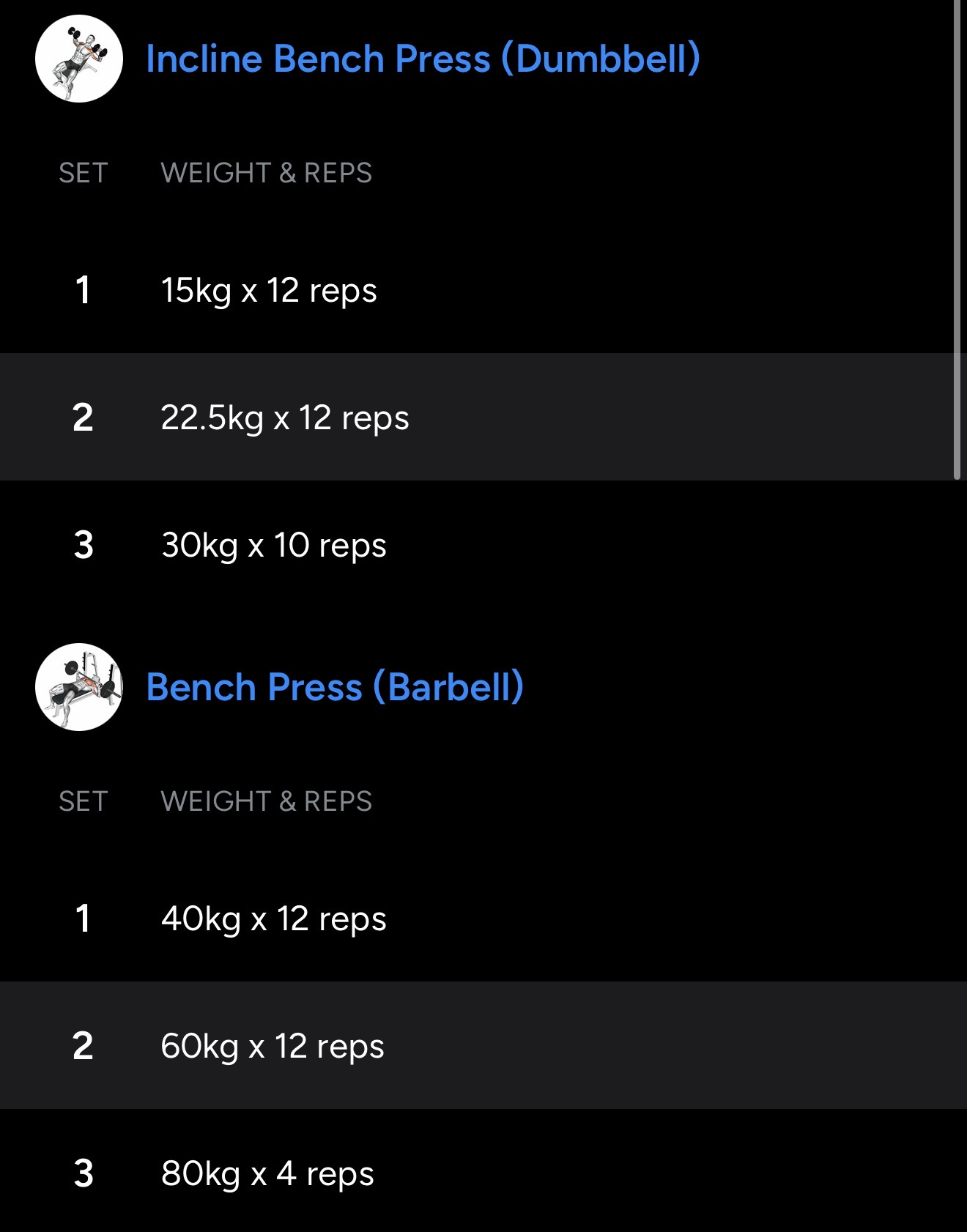Click WEIGHT & REPS header under Incline Bench
Image resolution: width=967 pixels, height=1232 pixels.
point(266,173)
